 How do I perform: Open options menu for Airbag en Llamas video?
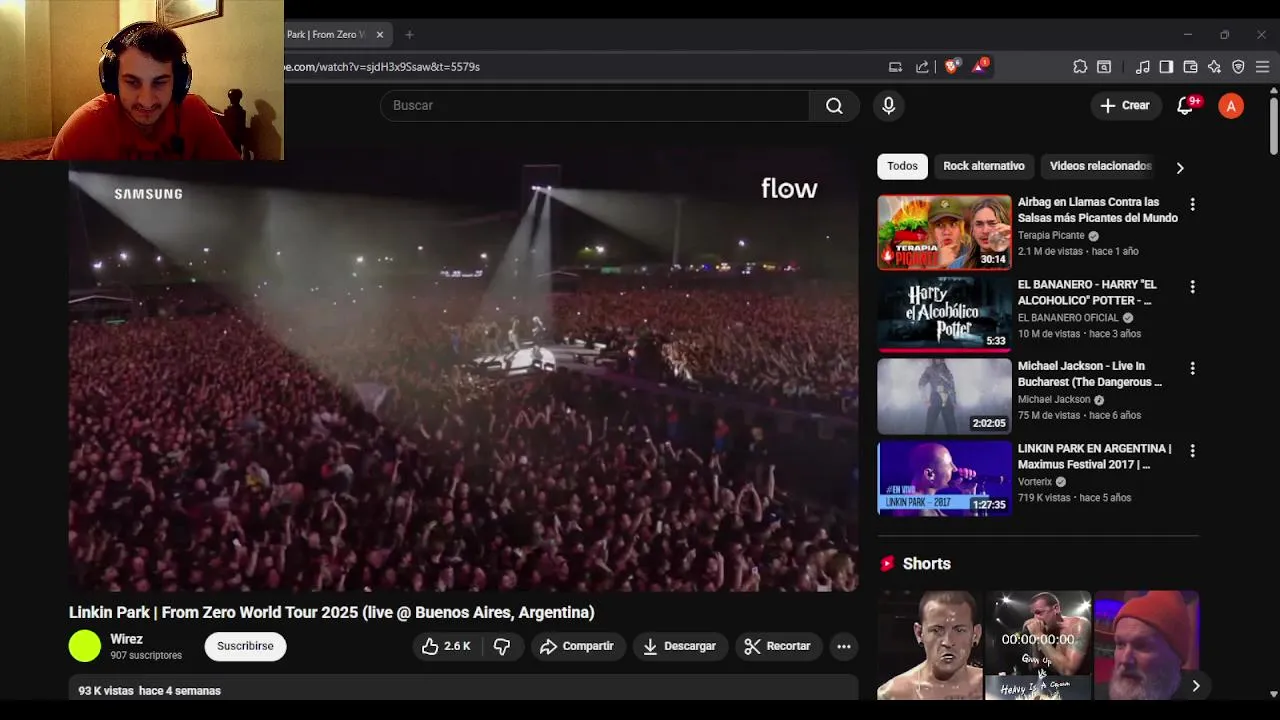point(1192,204)
